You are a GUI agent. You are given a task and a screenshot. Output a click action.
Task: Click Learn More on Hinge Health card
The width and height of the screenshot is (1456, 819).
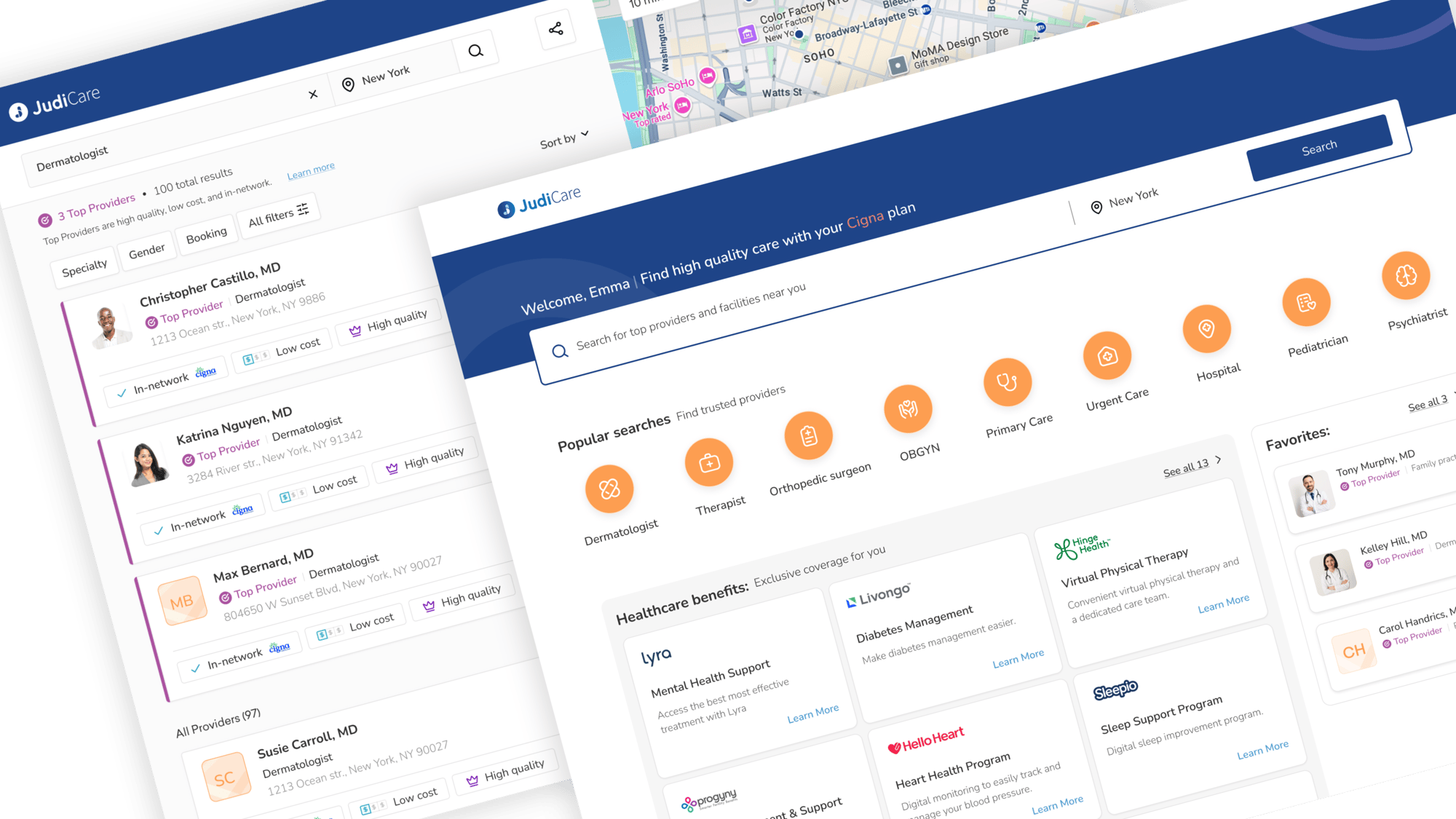(1223, 604)
